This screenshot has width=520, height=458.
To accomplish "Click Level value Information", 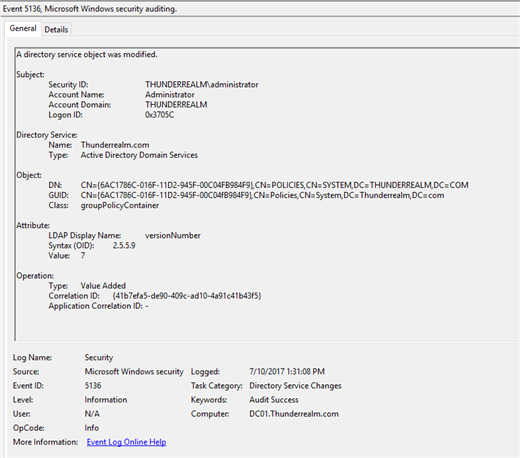I will click(106, 400).
